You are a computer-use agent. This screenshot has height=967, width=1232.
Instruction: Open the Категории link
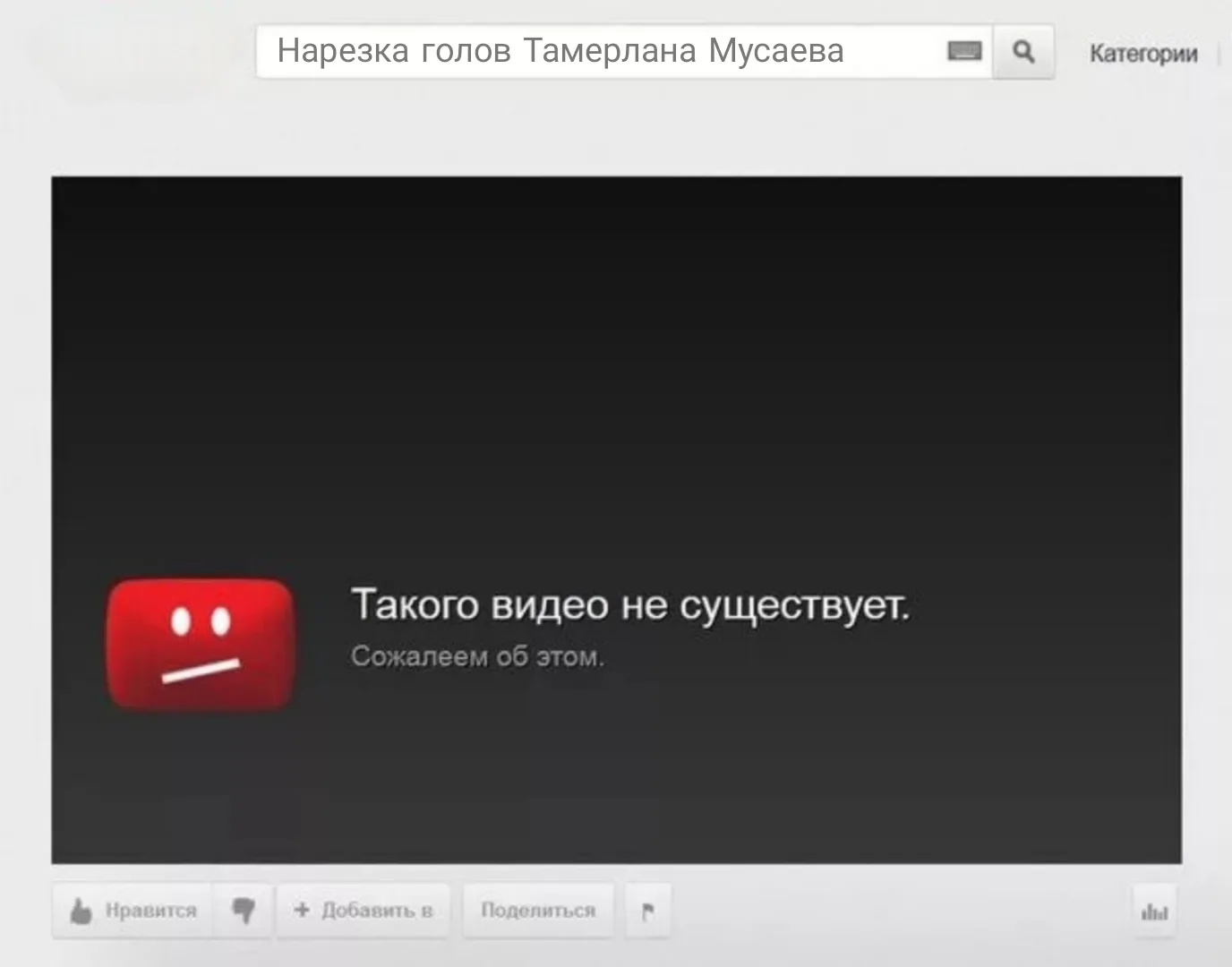(x=1142, y=54)
